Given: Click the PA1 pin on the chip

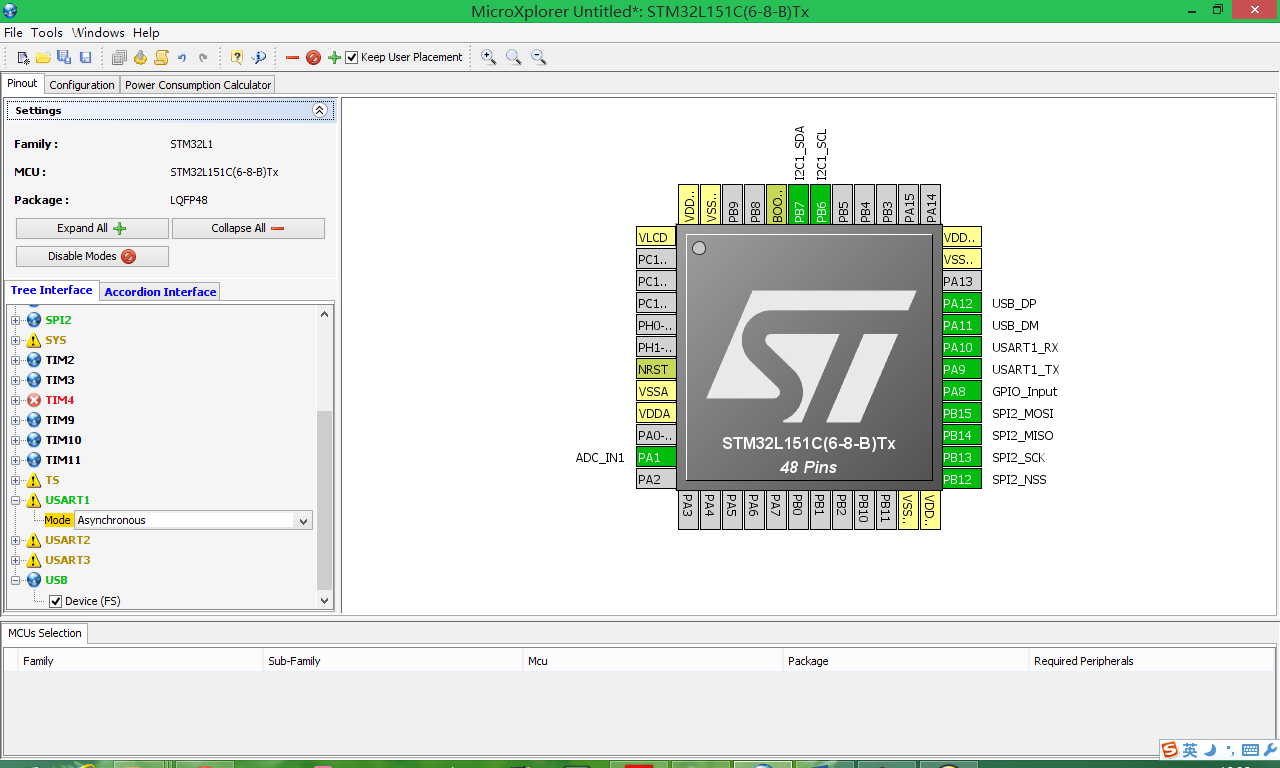Looking at the screenshot, I should coord(656,457).
